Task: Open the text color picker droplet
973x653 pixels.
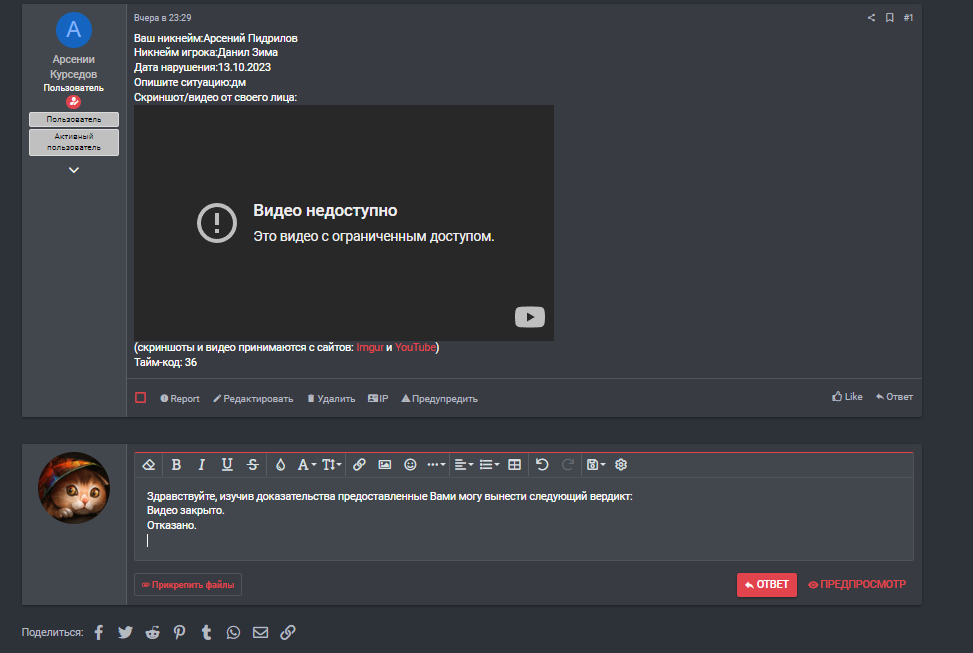Action: point(280,464)
